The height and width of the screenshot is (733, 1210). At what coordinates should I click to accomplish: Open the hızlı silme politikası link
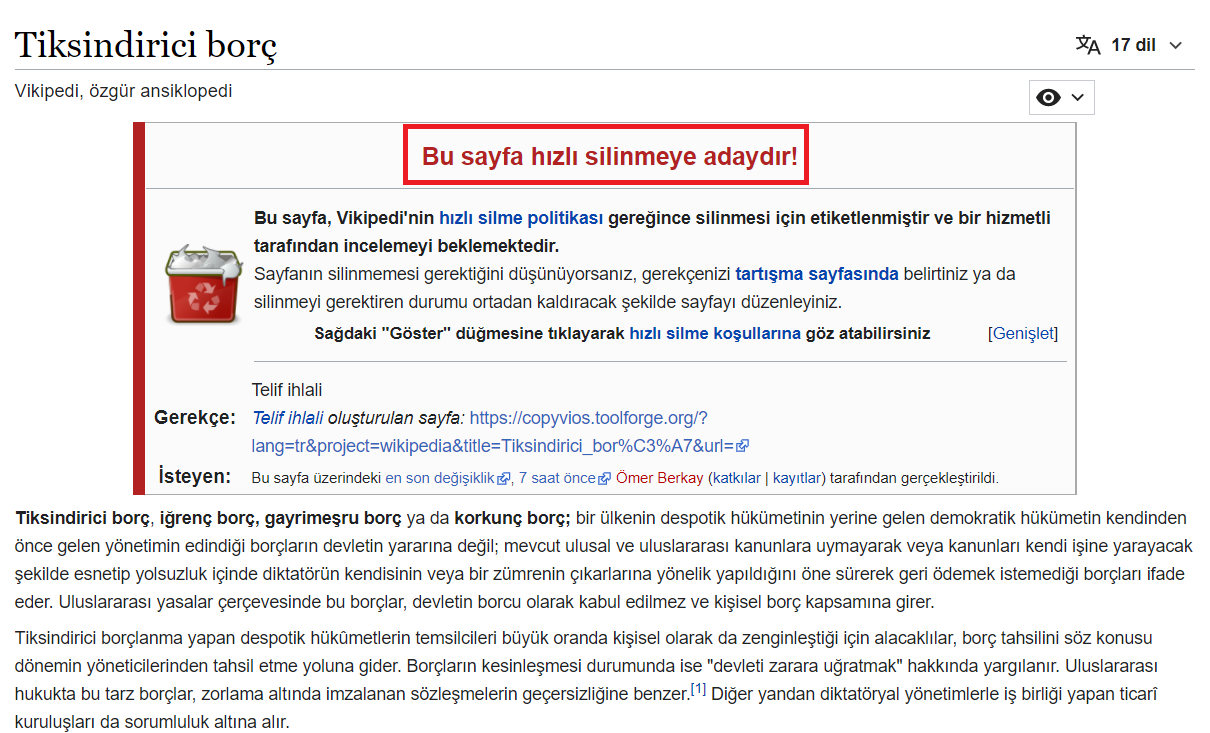(521, 218)
